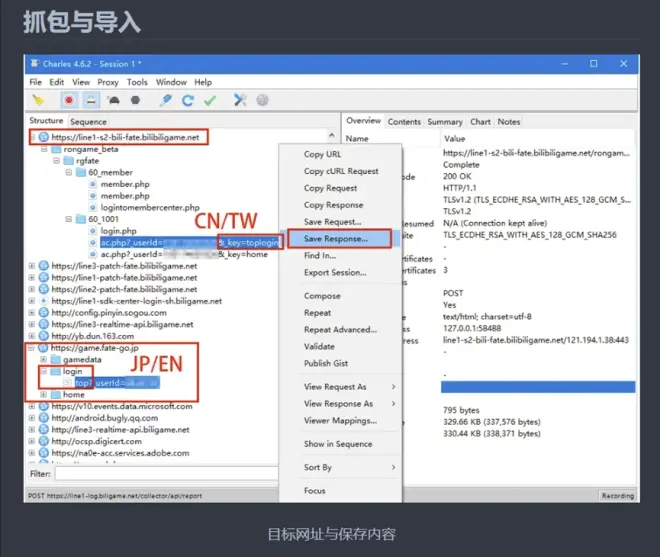This screenshot has height=557, width=660.
Task: Switch to the Summary tab
Action: click(445, 122)
